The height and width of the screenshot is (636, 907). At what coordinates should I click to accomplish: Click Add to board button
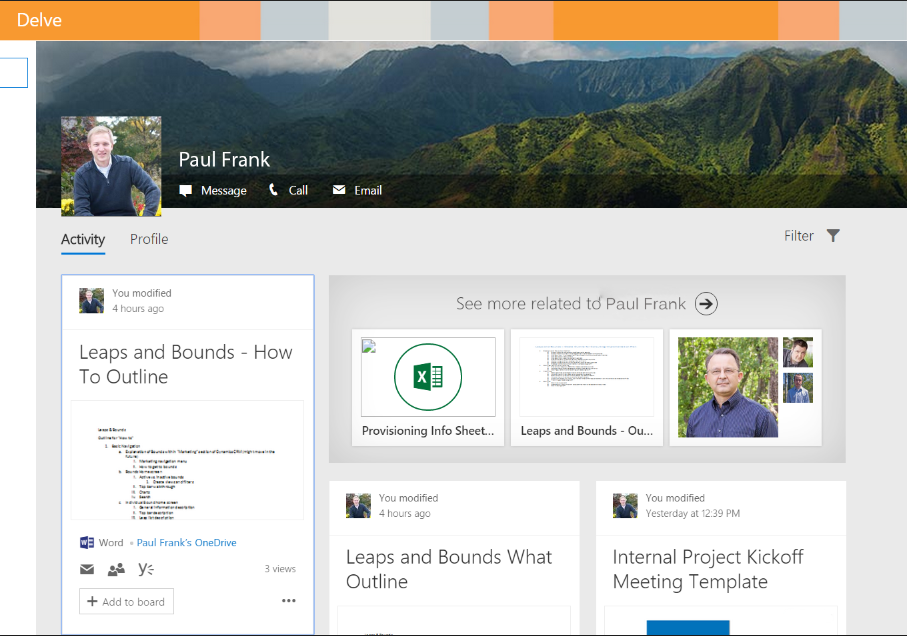[126, 601]
